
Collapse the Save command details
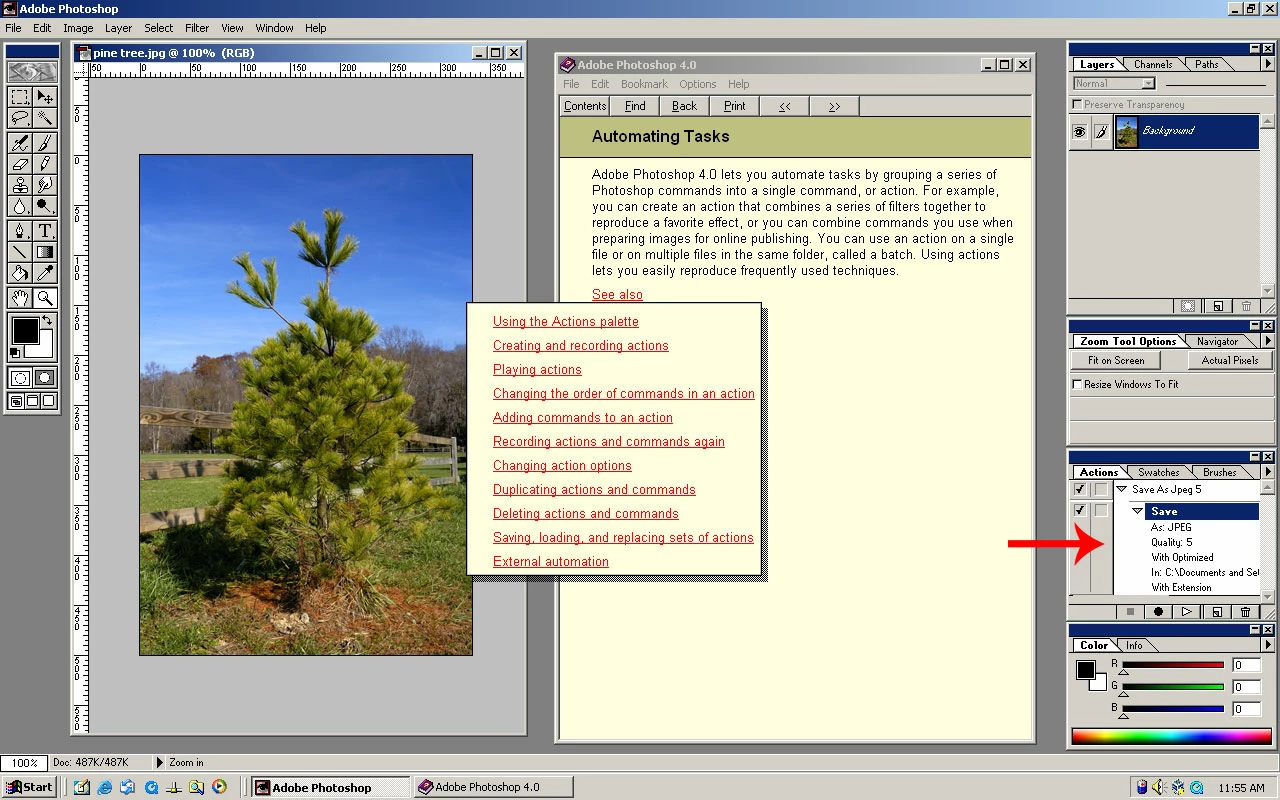click(x=1138, y=511)
